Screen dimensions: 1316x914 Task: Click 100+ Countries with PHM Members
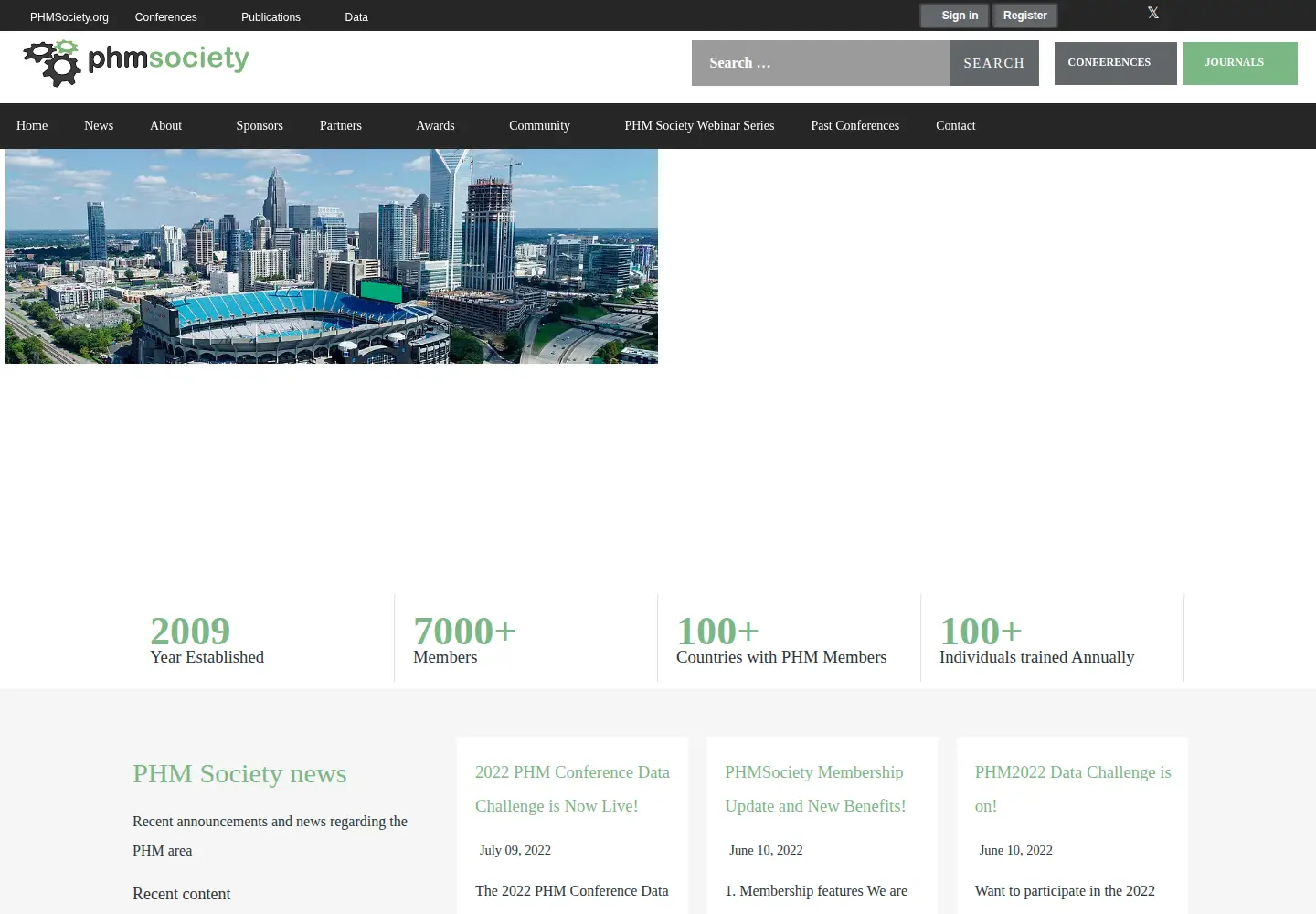[781, 639]
